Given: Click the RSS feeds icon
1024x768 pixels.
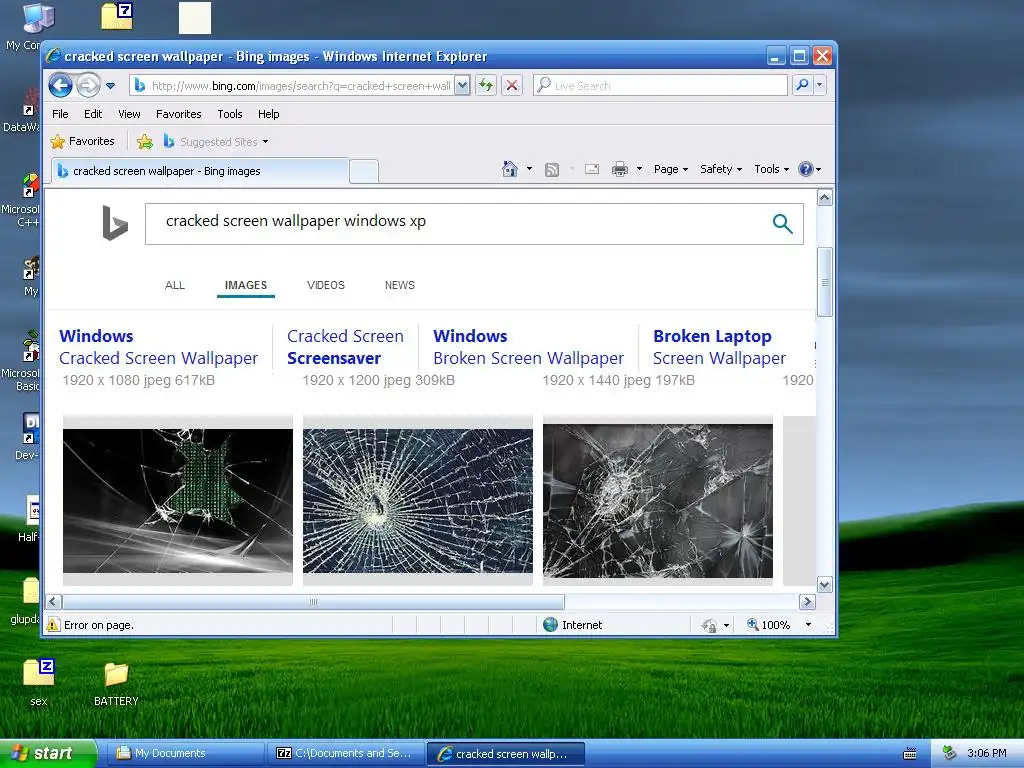Looking at the screenshot, I should tap(552, 170).
